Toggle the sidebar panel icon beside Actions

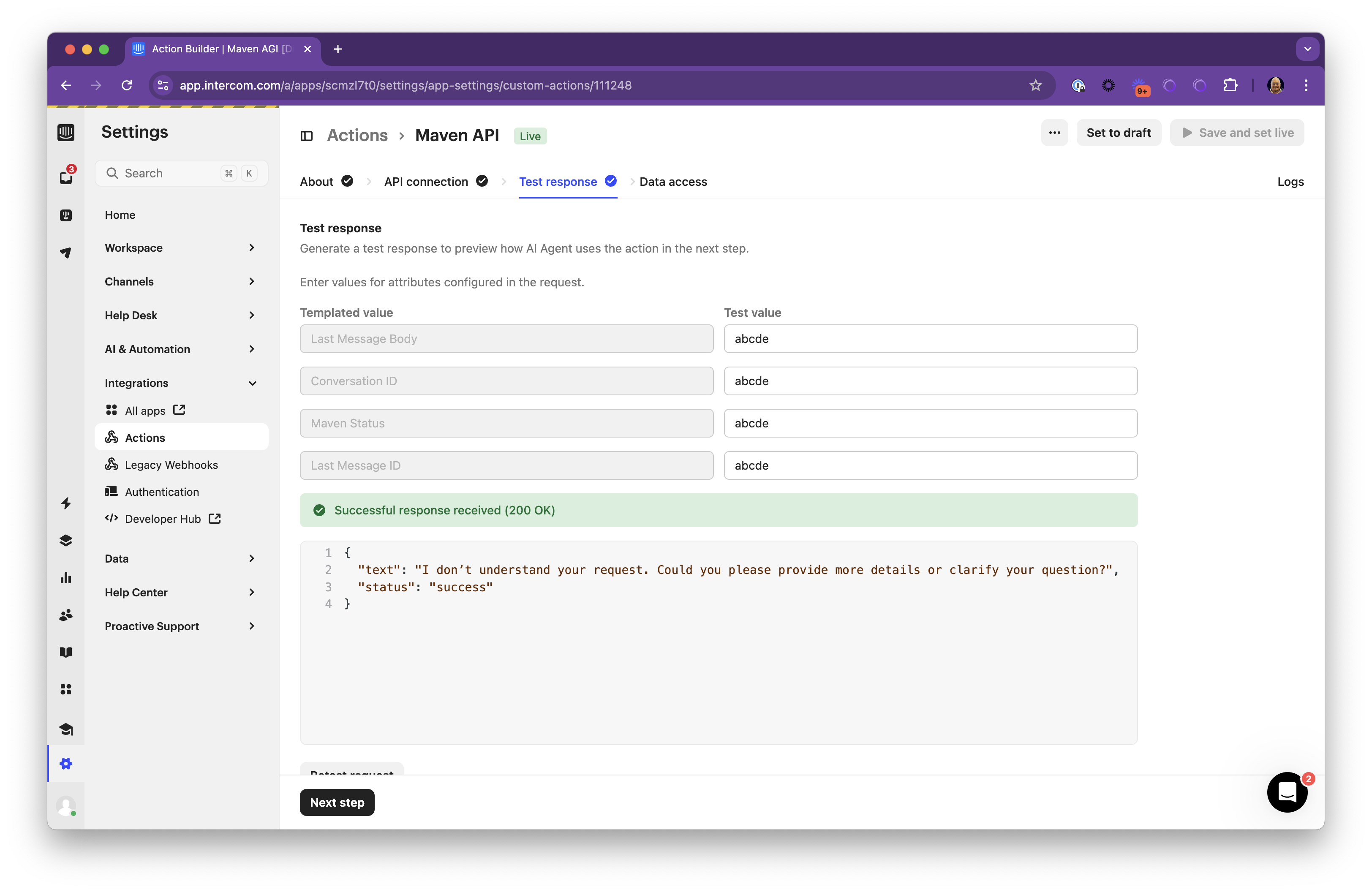click(307, 136)
